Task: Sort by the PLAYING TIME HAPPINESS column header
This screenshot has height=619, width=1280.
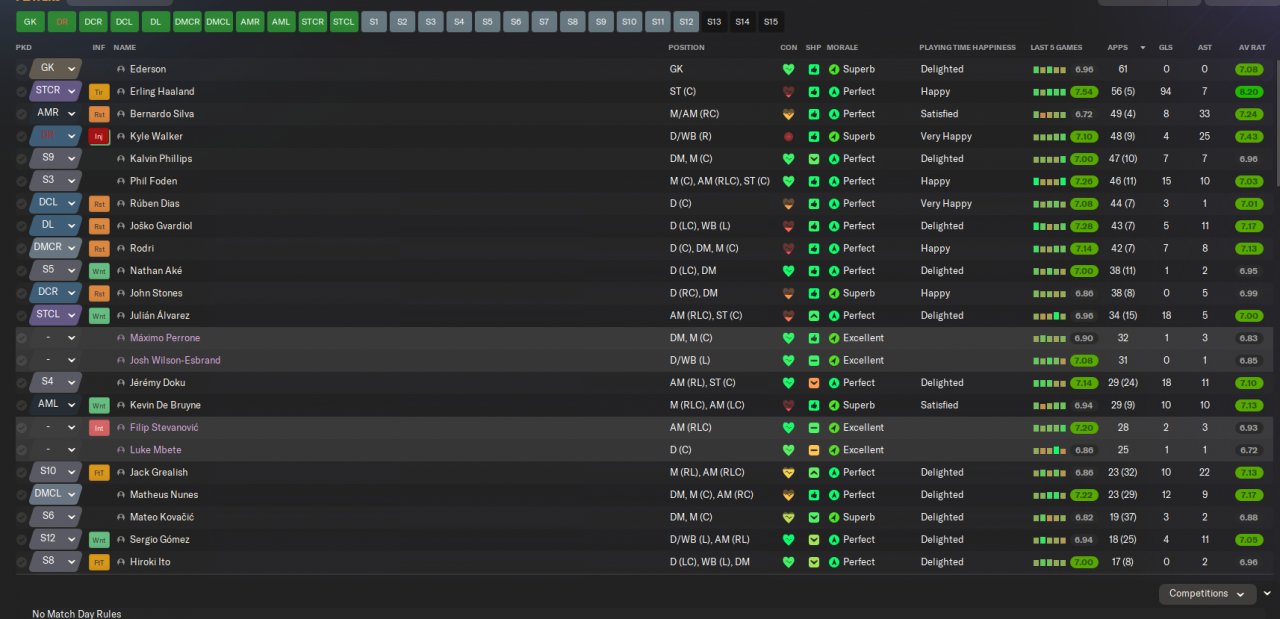Action: [x=967, y=47]
